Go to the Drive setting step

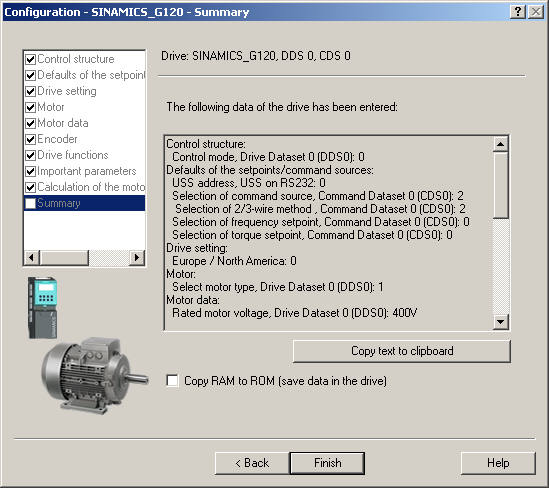(x=67, y=91)
